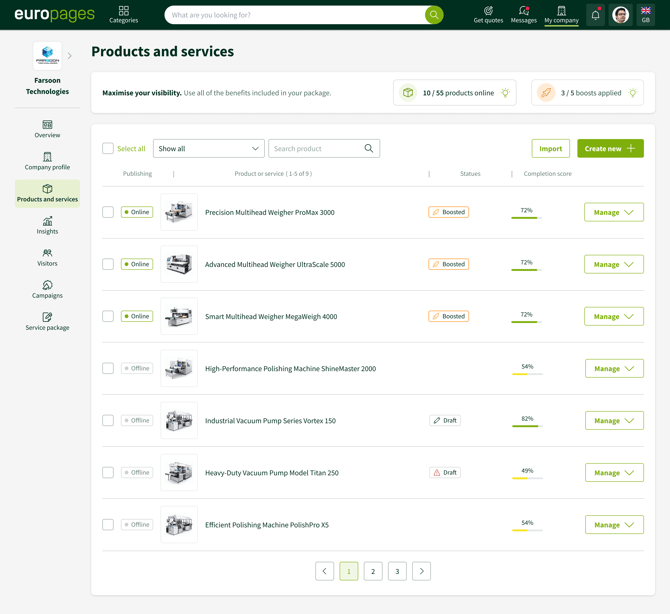Check the Industrial Vacuum Pump Vortex 150 row
Viewport: 670px width, 614px height.
pos(108,420)
